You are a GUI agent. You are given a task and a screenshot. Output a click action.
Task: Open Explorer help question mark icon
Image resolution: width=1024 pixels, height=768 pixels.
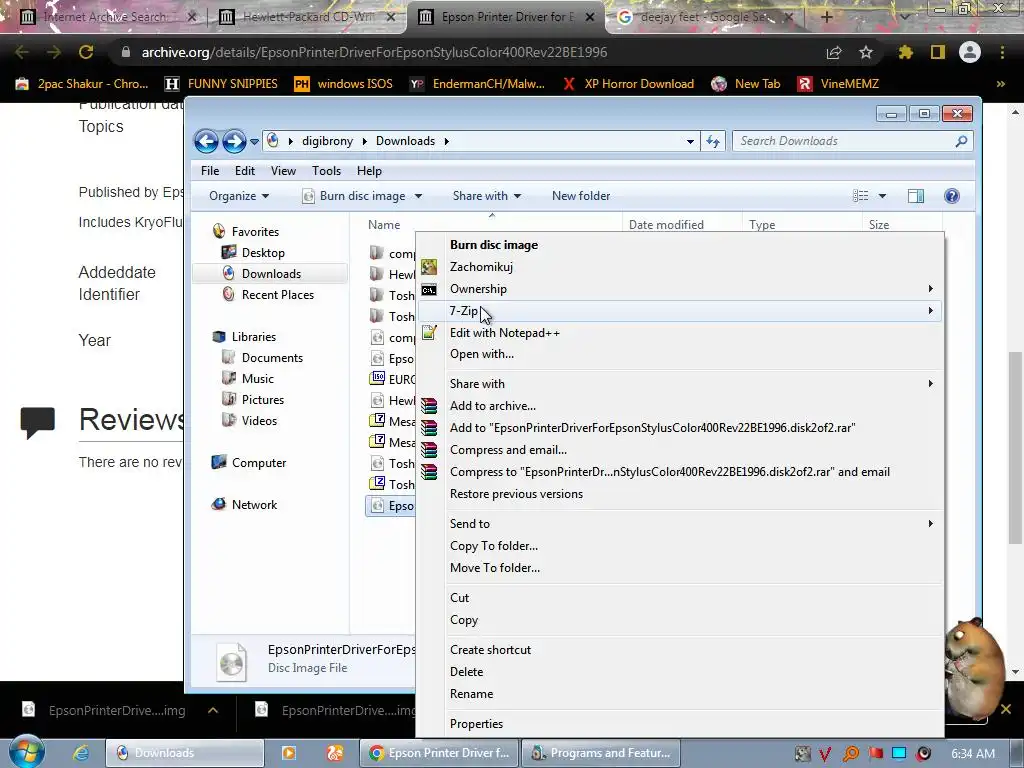click(952, 196)
